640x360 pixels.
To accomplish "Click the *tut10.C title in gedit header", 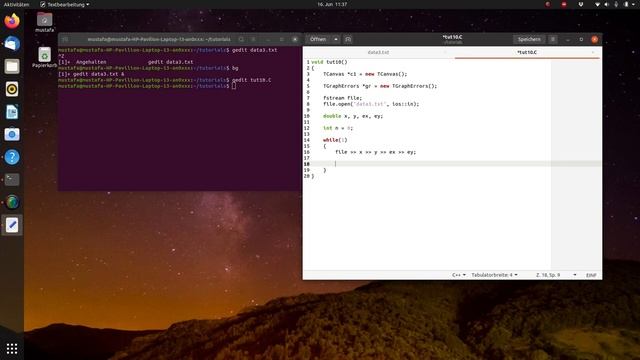I will coord(452,37).
